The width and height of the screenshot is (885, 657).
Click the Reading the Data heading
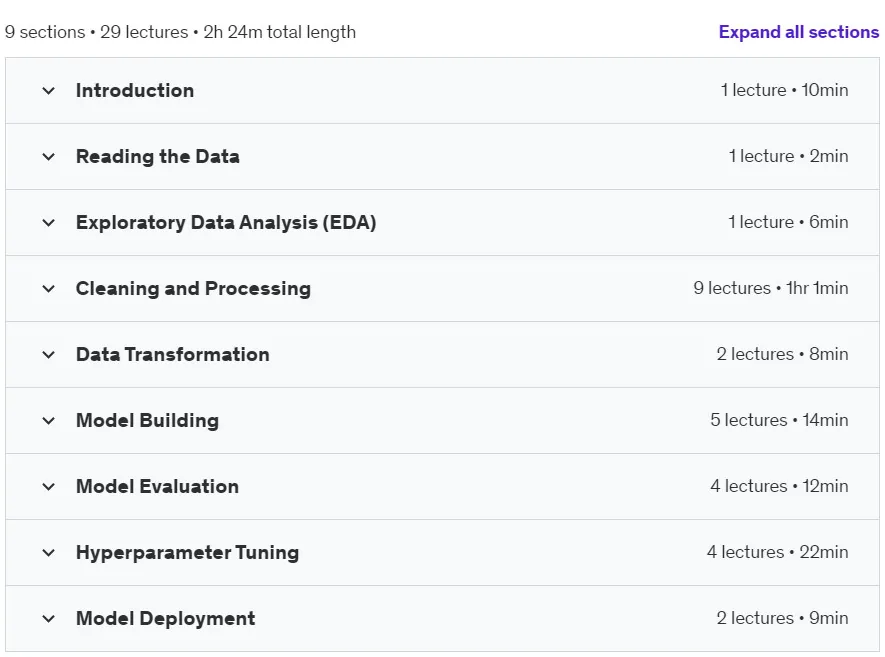pyautogui.click(x=157, y=156)
